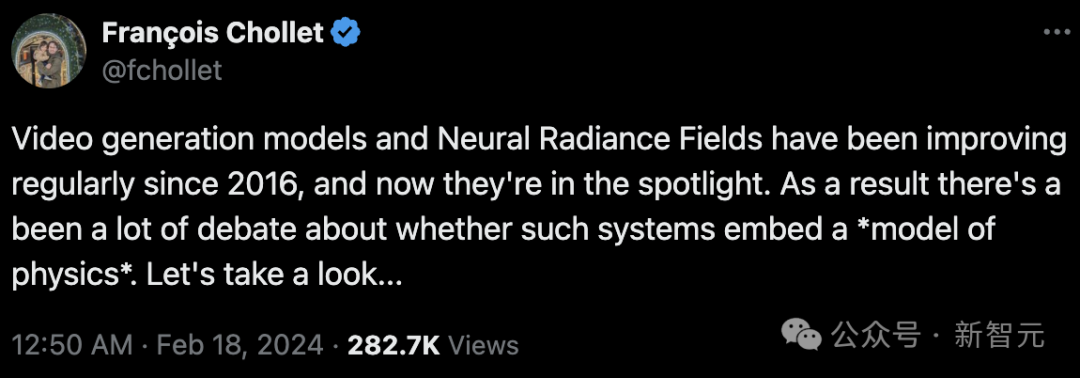Open the three-dot more options menu
The width and height of the screenshot is (1080, 378).
pyautogui.click(x=1055, y=32)
